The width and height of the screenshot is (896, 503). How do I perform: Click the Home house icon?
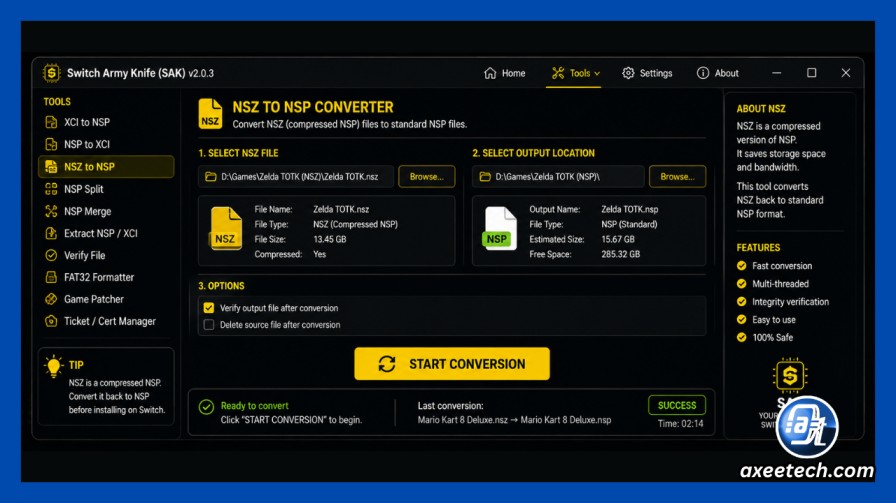coord(490,73)
